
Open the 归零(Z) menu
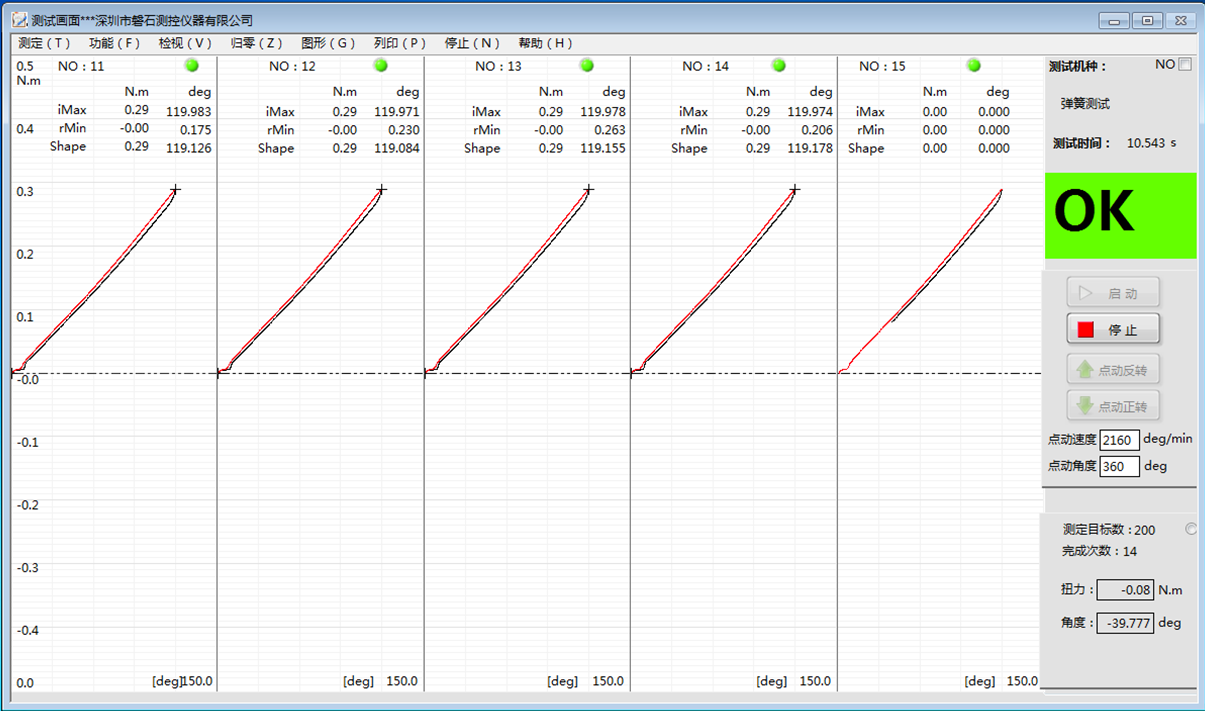(257, 43)
